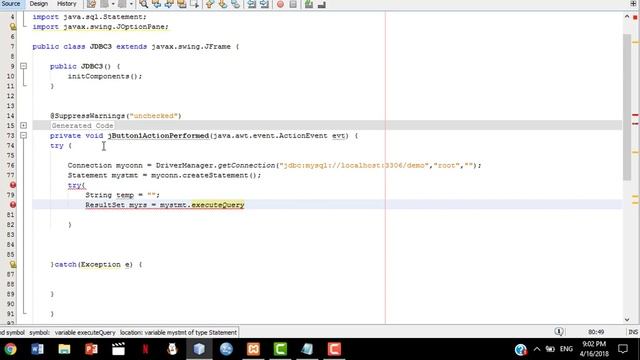This screenshot has width=640, height=360.
Task: Click the highlighted executeQuery text
Action: tap(218, 204)
